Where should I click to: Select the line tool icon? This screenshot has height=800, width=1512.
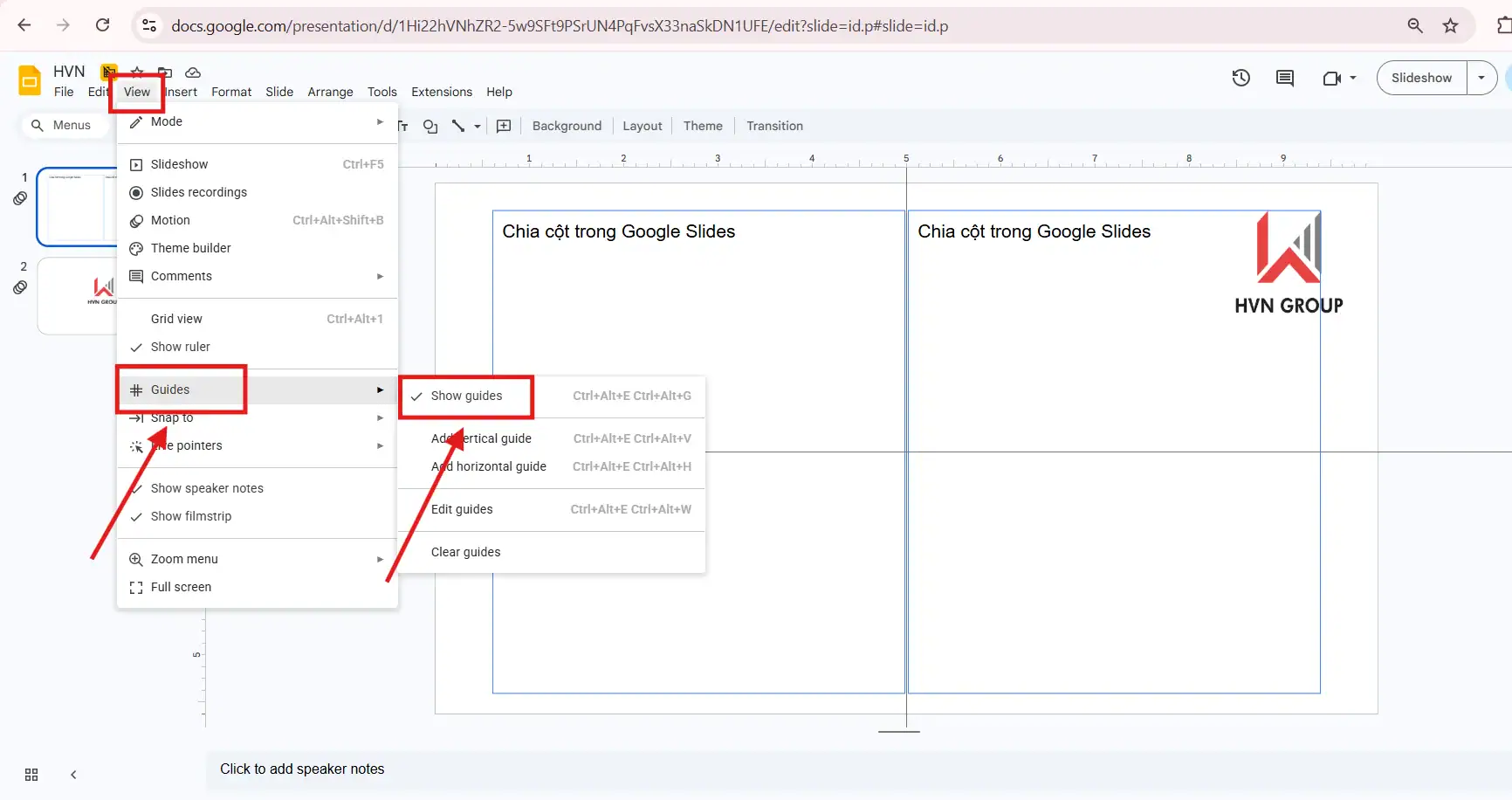[x=457, y=126]
